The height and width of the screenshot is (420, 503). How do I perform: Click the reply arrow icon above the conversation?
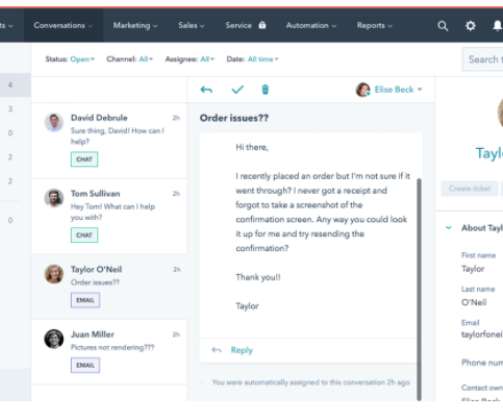[206, 90]
